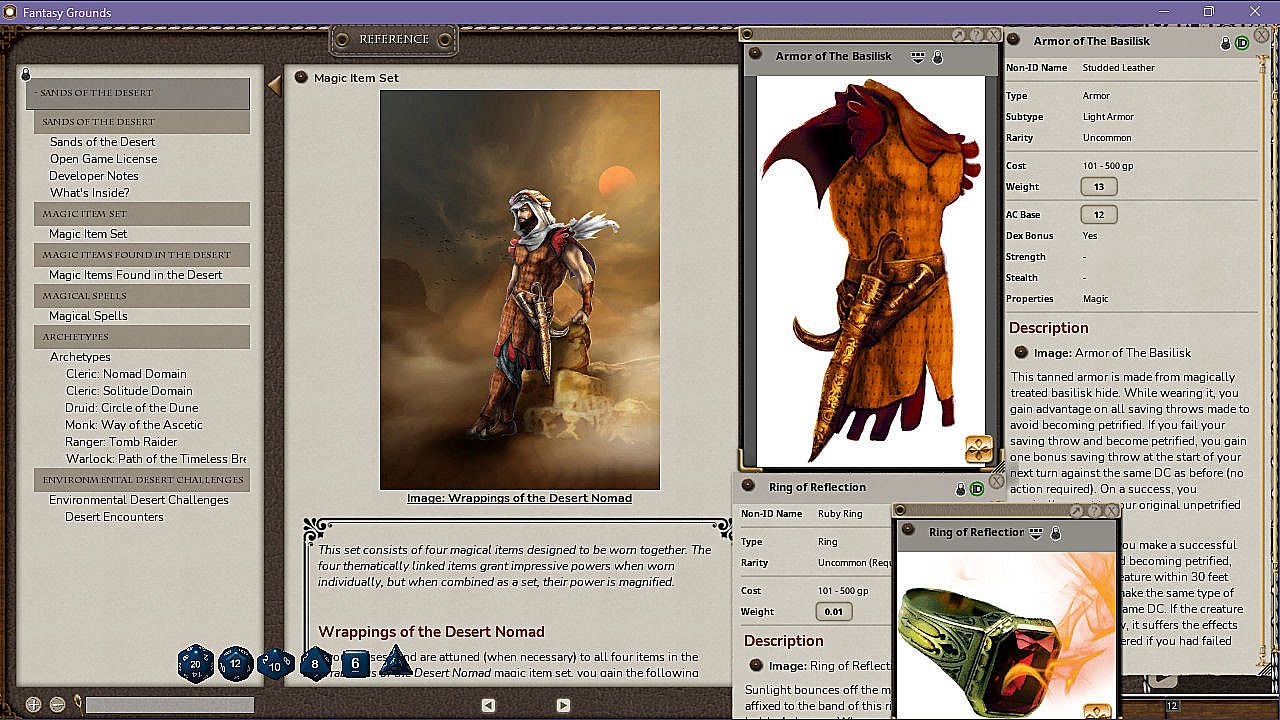Image resolution: width=1280 pixels, height=720 pixels.
Task: Click the chat entry input box
Action: pyautogui.click(x=170, y=705)
